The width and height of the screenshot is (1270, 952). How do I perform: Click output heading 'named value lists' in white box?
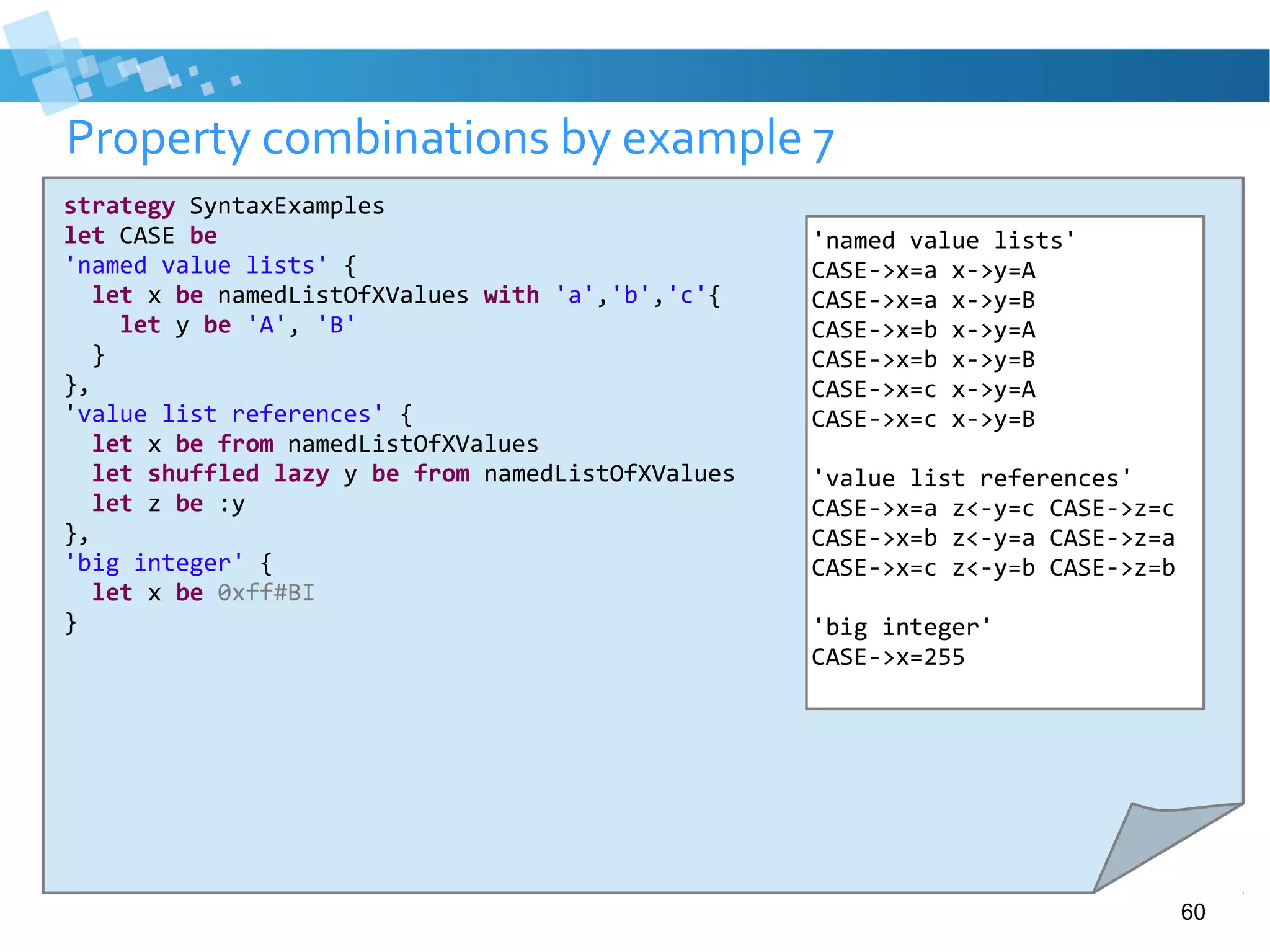[944, 241]
